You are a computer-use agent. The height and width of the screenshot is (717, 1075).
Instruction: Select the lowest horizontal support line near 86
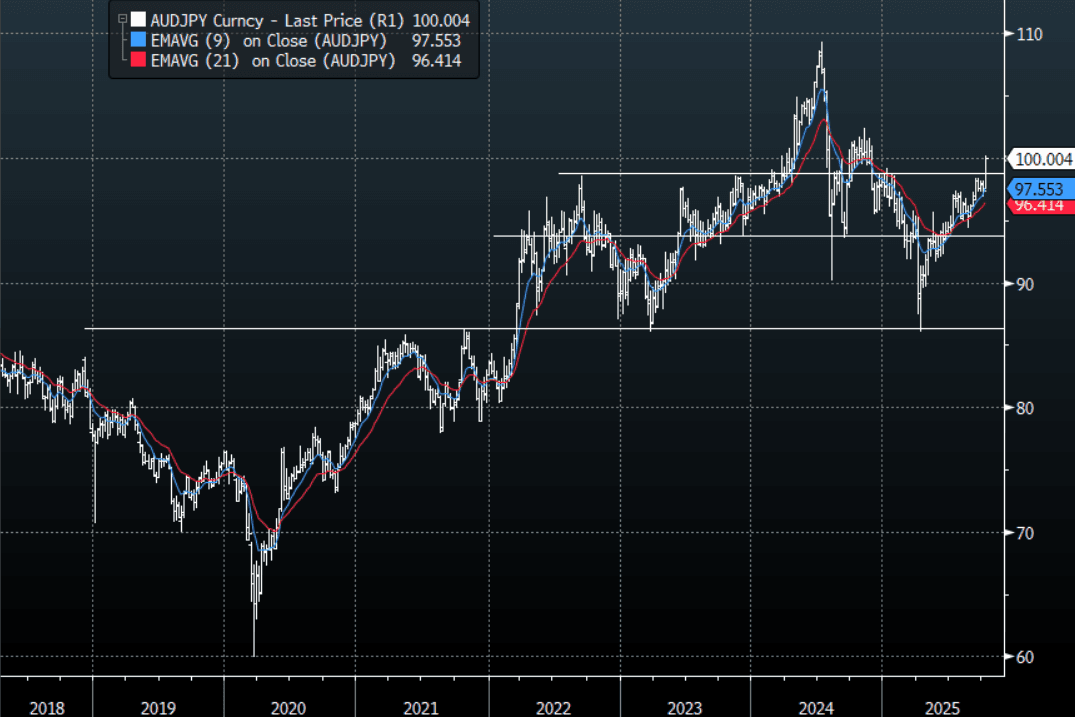[300, 328]
